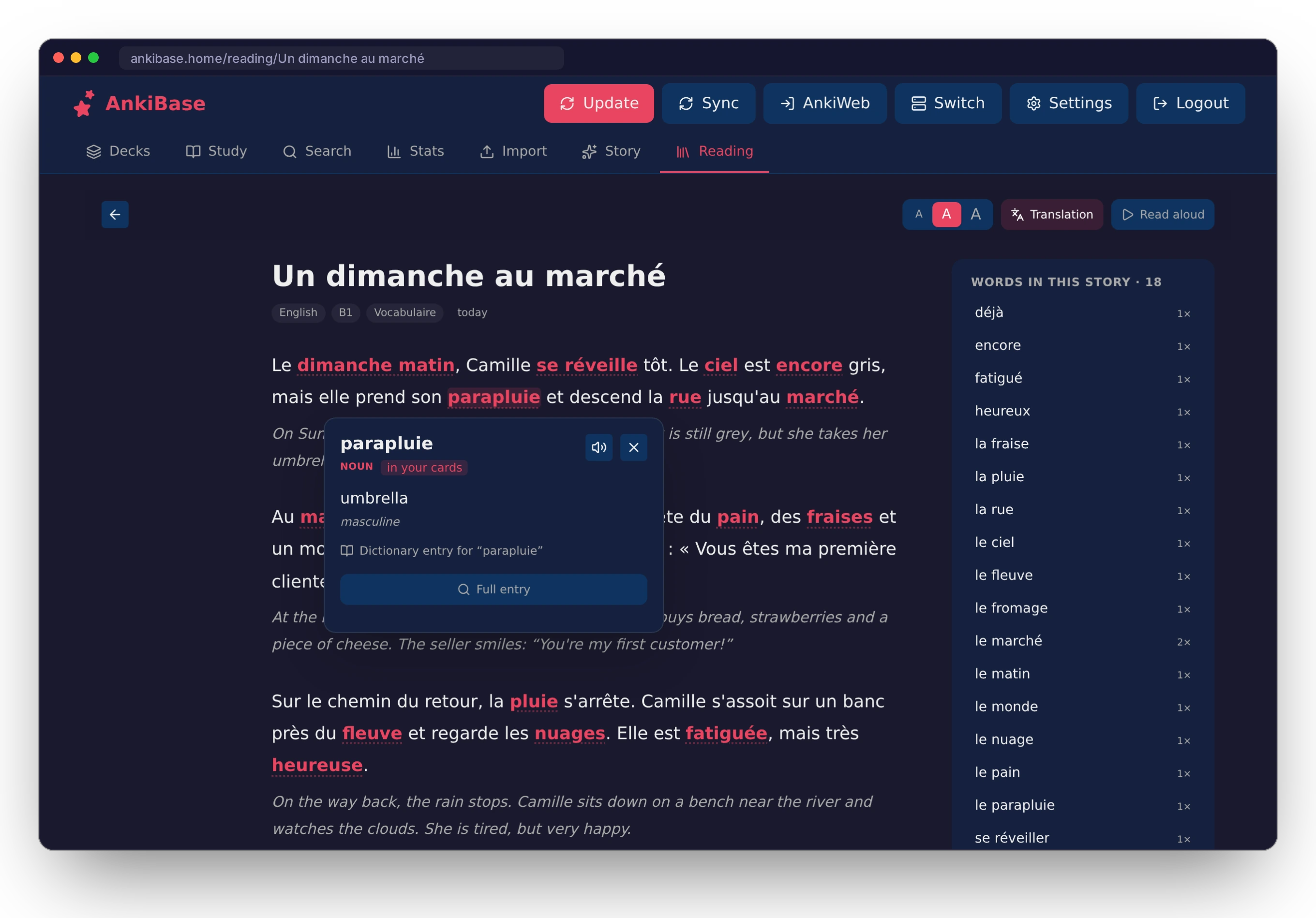Select the small font size A
This screenshot has height=918, width=1316.
coord(918,214)
